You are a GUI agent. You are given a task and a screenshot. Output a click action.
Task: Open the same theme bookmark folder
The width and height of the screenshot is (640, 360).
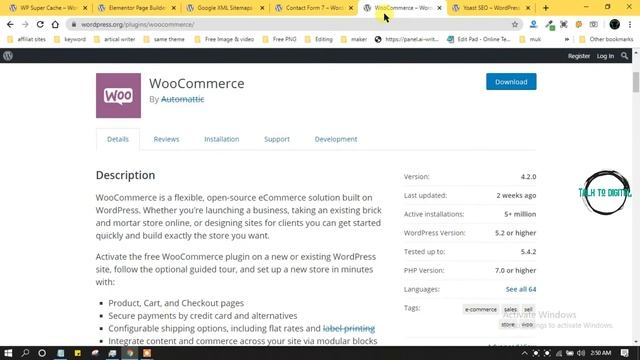[164, 39]
